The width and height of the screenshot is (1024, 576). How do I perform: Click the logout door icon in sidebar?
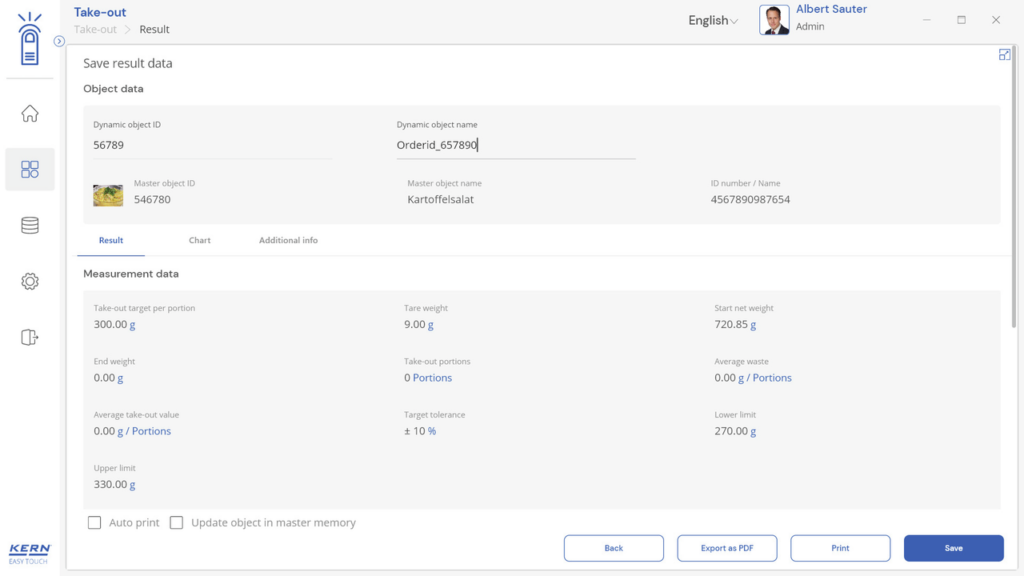(x=29, y=337)
